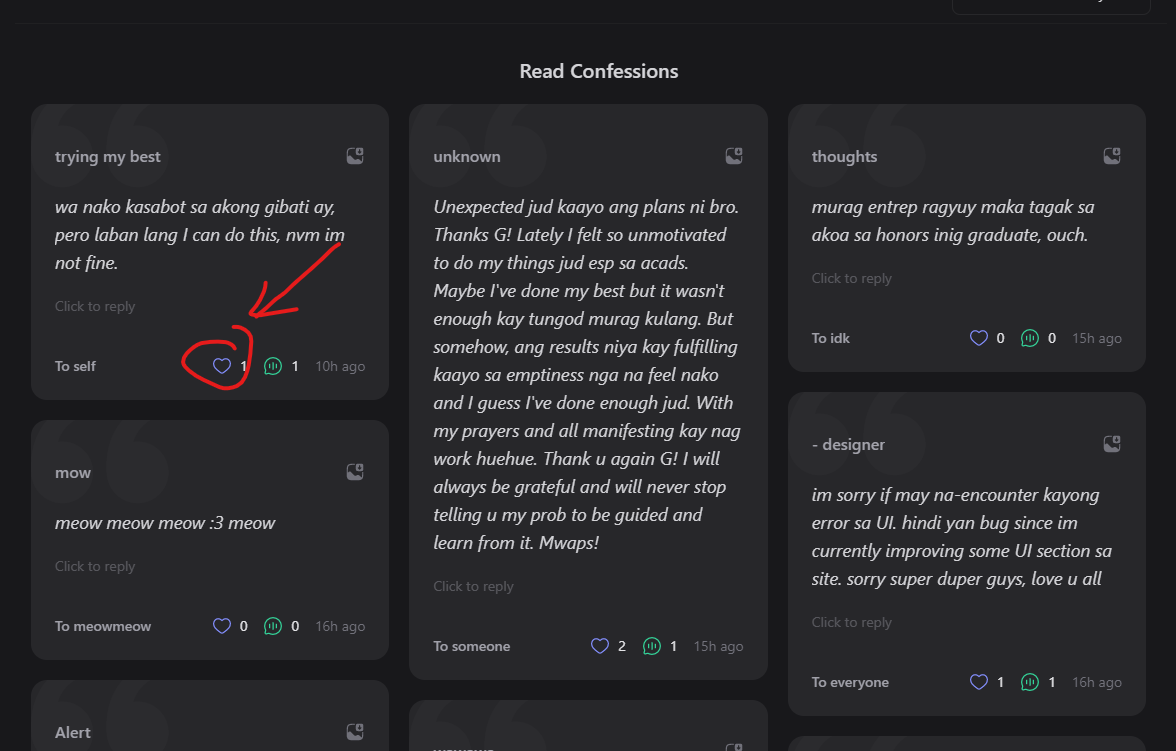Like the "thoughts" confession
Viewport: 1176px width, 751px height.
pyautogui.click(x=978, y=338)
